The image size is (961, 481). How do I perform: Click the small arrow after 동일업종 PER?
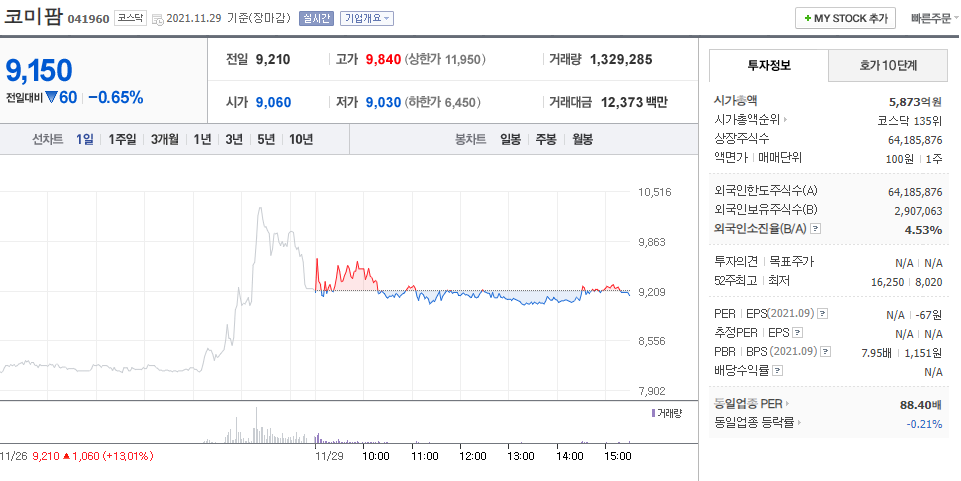(x=788, y=404)
